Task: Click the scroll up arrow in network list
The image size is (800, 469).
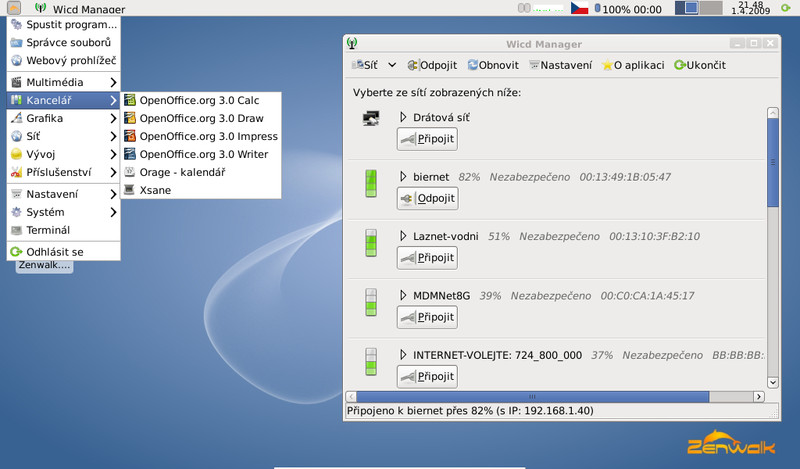Action: 772,113
